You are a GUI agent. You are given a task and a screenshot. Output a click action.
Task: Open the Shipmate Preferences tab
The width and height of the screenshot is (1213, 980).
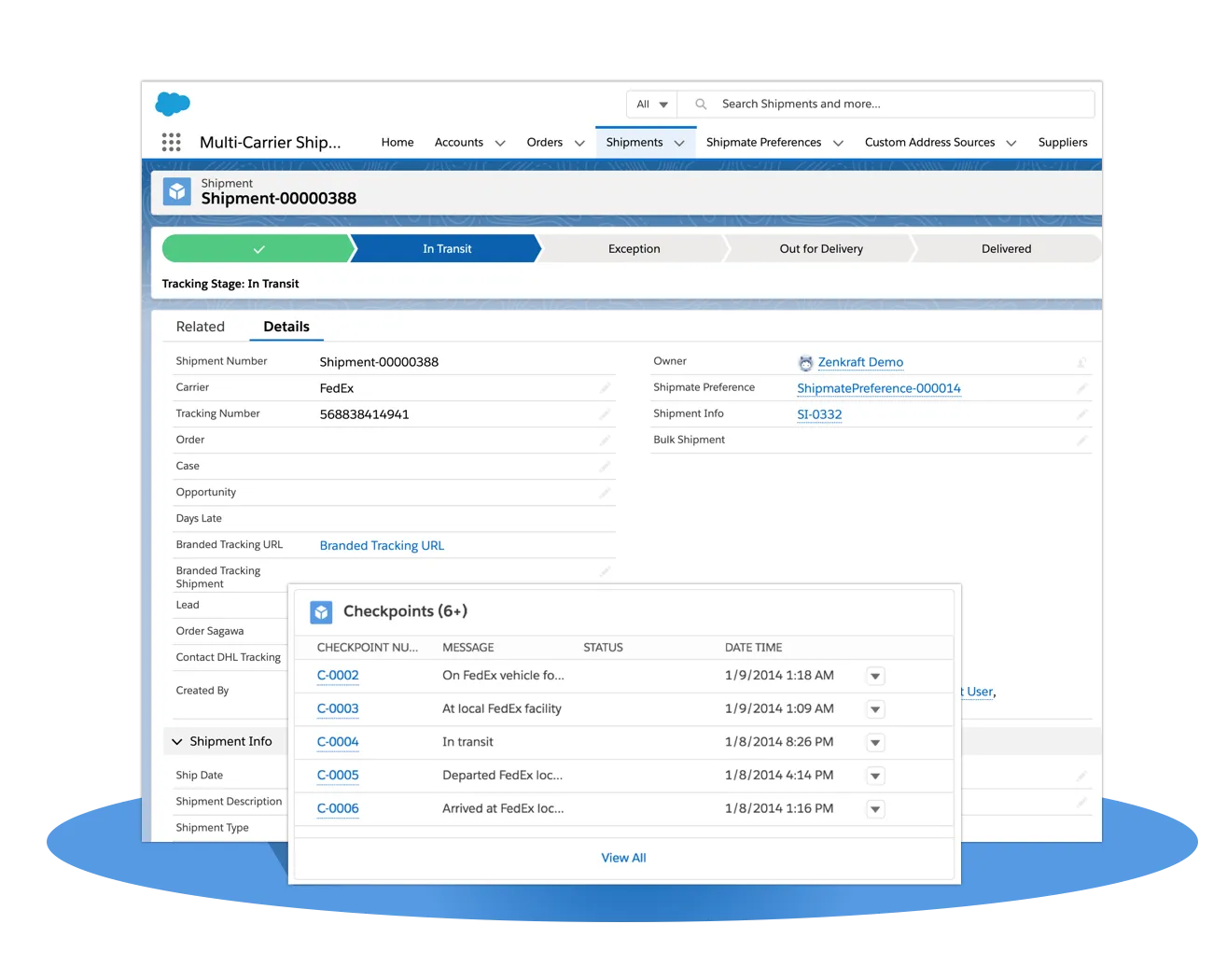763,142
